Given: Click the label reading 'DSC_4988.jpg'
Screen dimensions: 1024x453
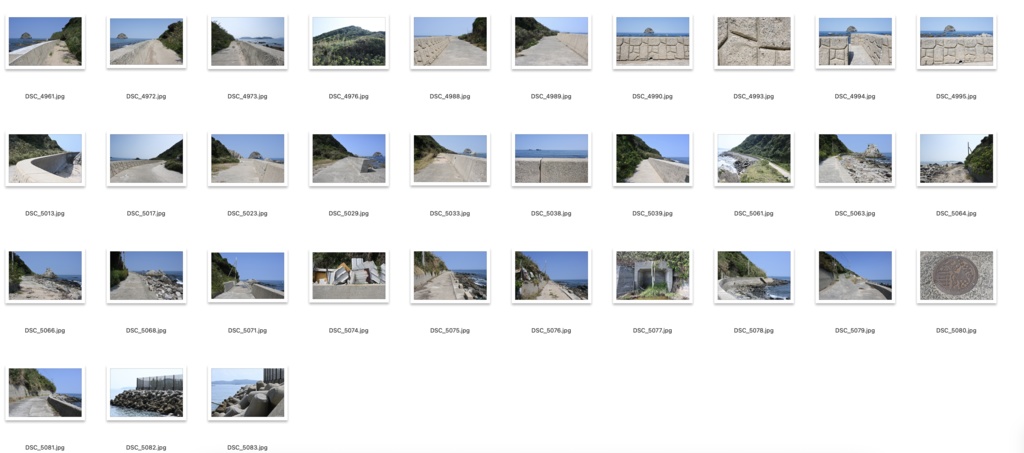Looking at the screenshot, I should pos(450,97).
